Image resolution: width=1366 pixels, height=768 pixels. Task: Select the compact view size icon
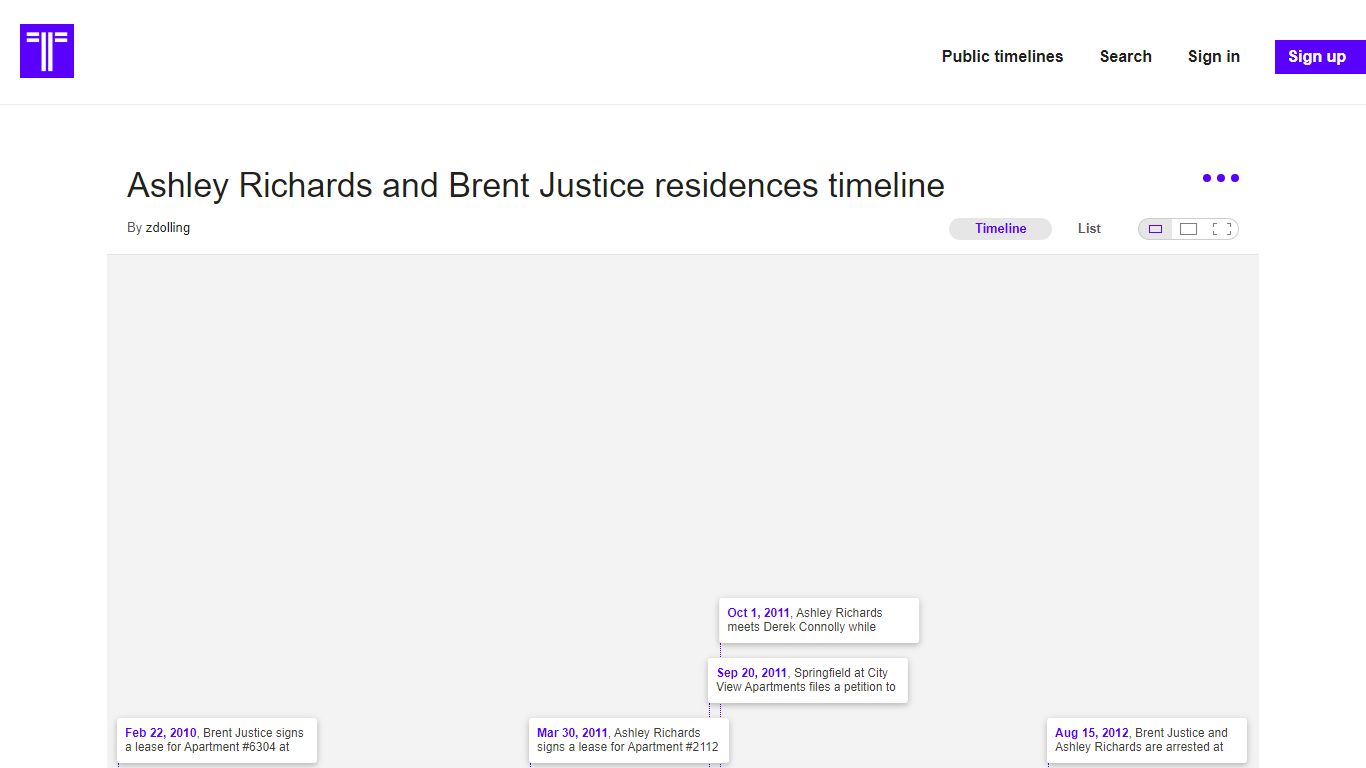pyautogui.click(x=1155, y=229)
